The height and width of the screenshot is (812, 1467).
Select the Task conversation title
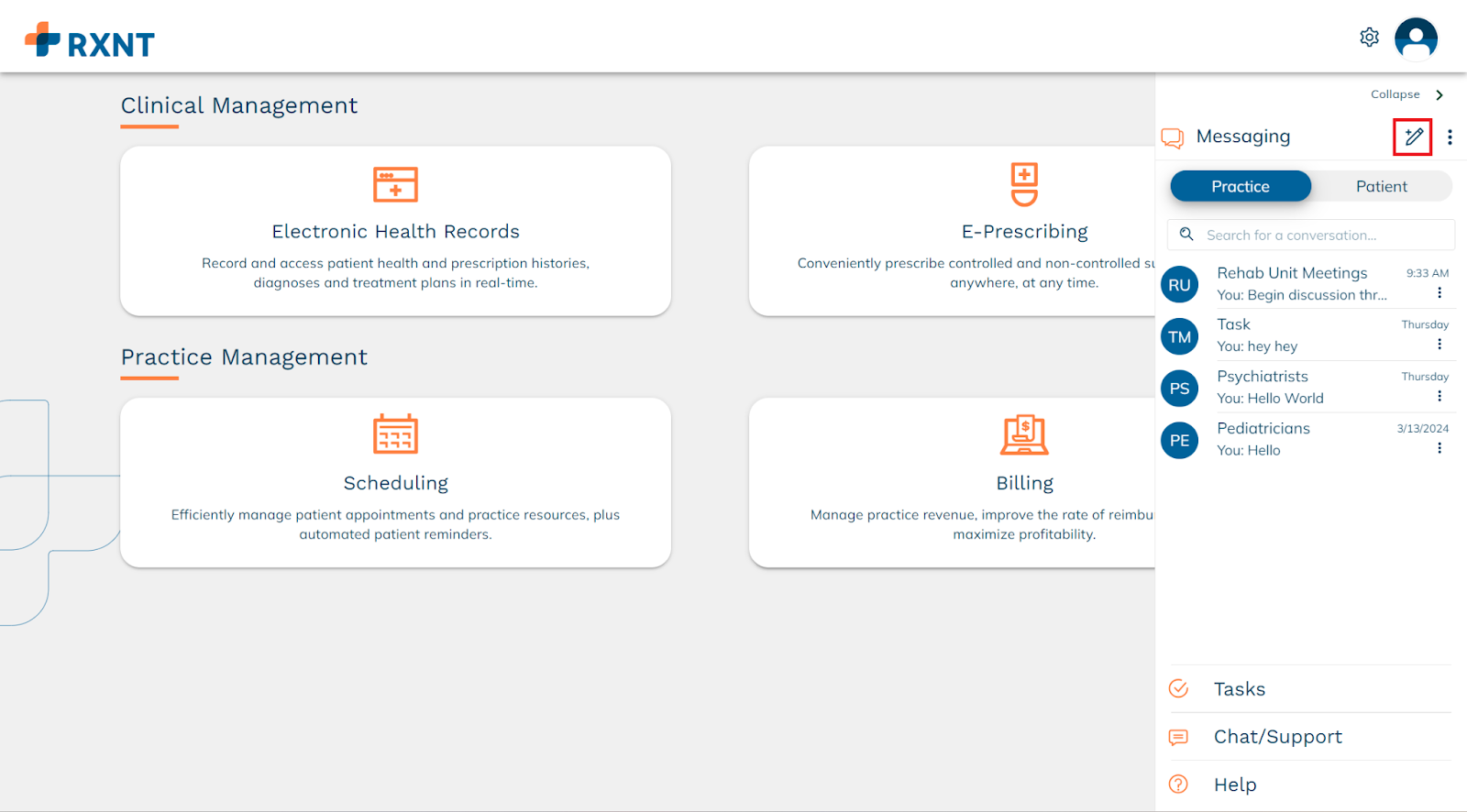tap(1233, 324)
